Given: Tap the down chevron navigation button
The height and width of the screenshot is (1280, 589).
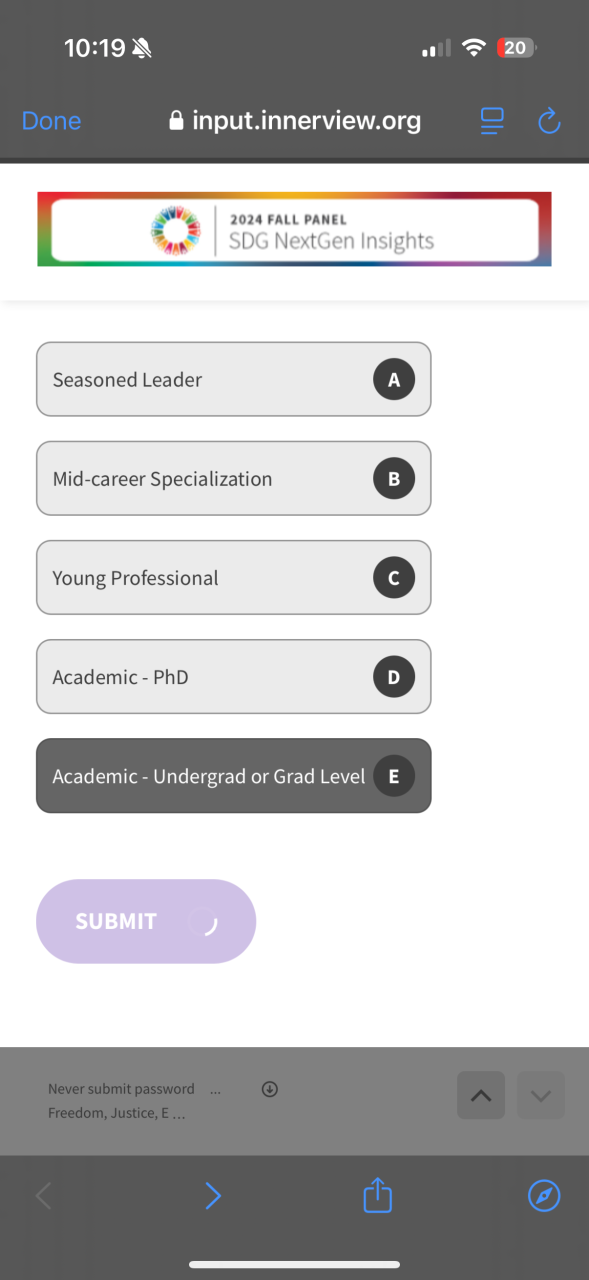Looking at the screenshot, I should [541, 1095].
